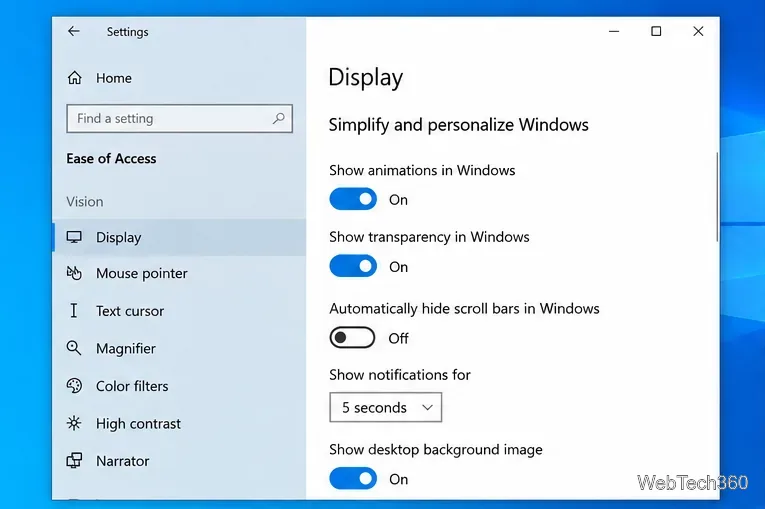Turn off Show desktop background image
Screen dimensions: 765x509
coord(353,479)
